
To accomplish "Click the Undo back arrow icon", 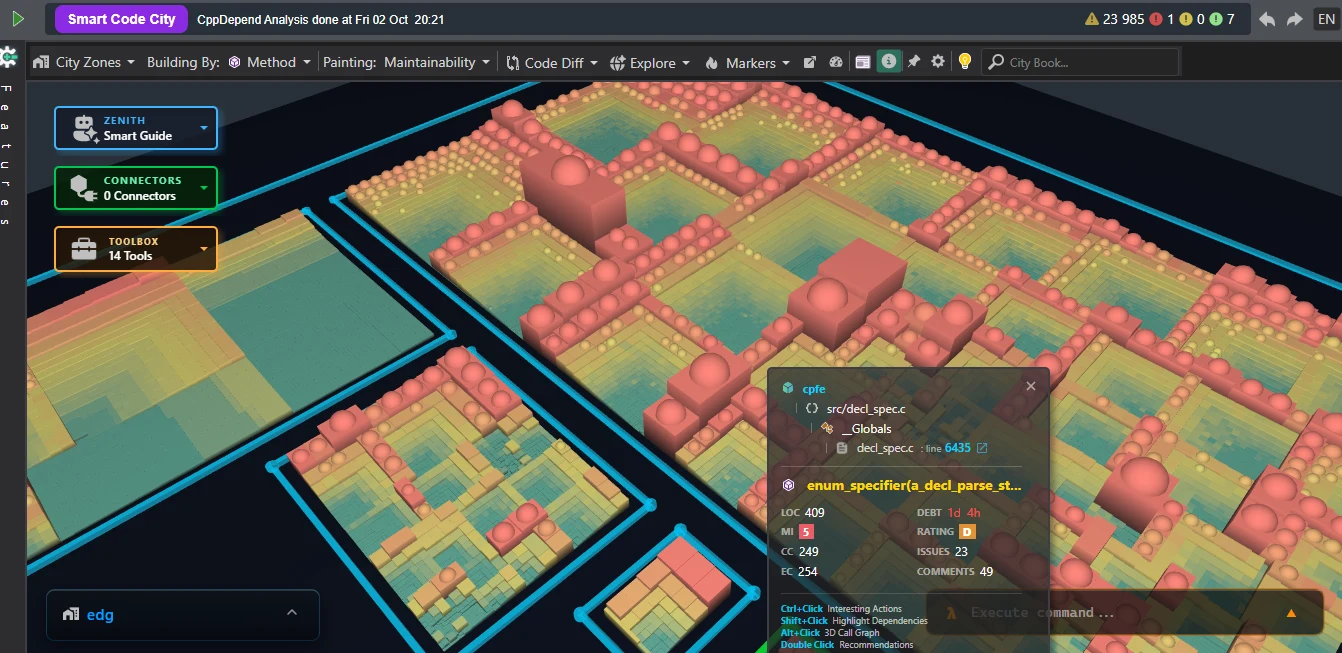I will pos(1266,19).
